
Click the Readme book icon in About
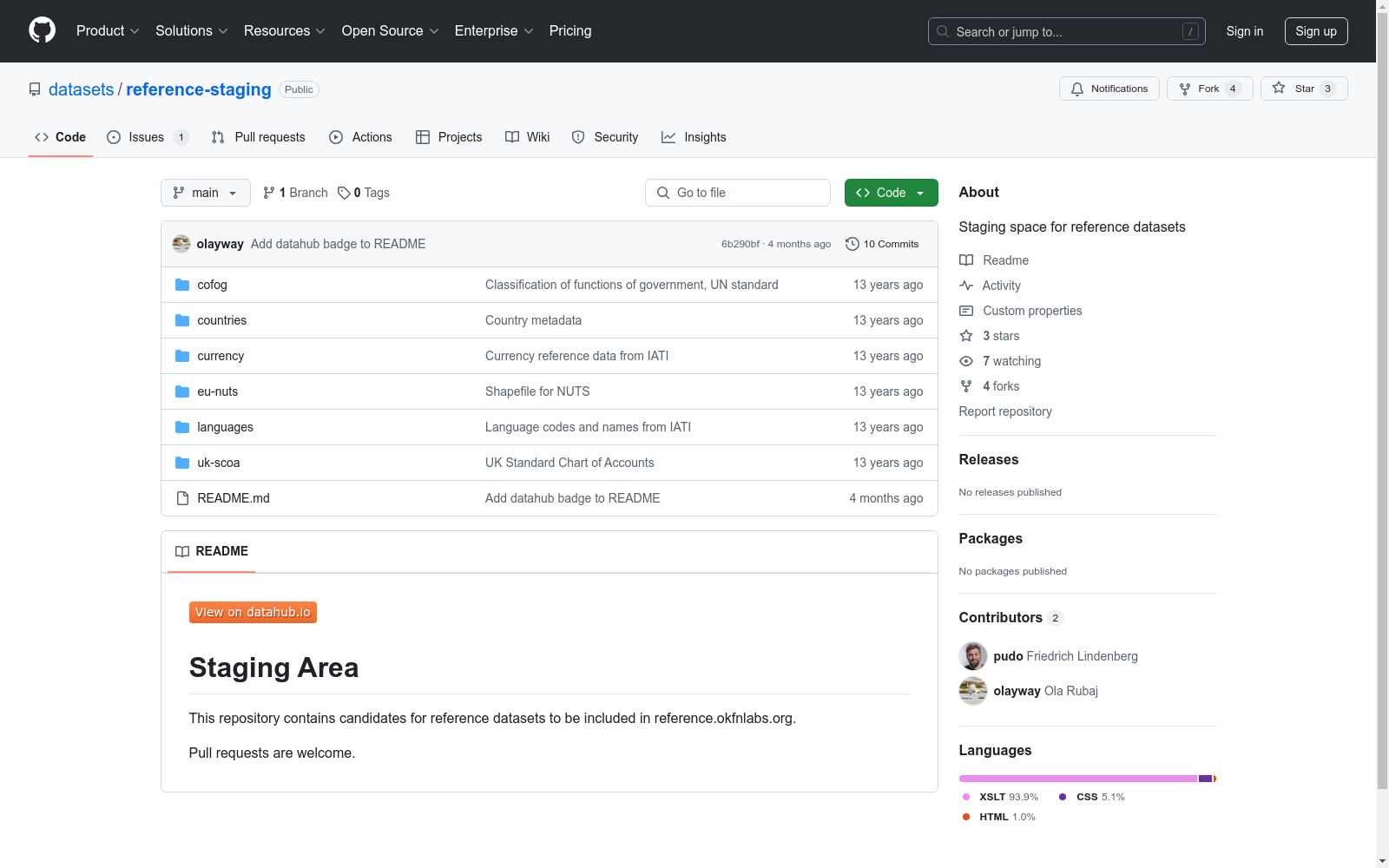pyautogui.click(x=966, y=260)
